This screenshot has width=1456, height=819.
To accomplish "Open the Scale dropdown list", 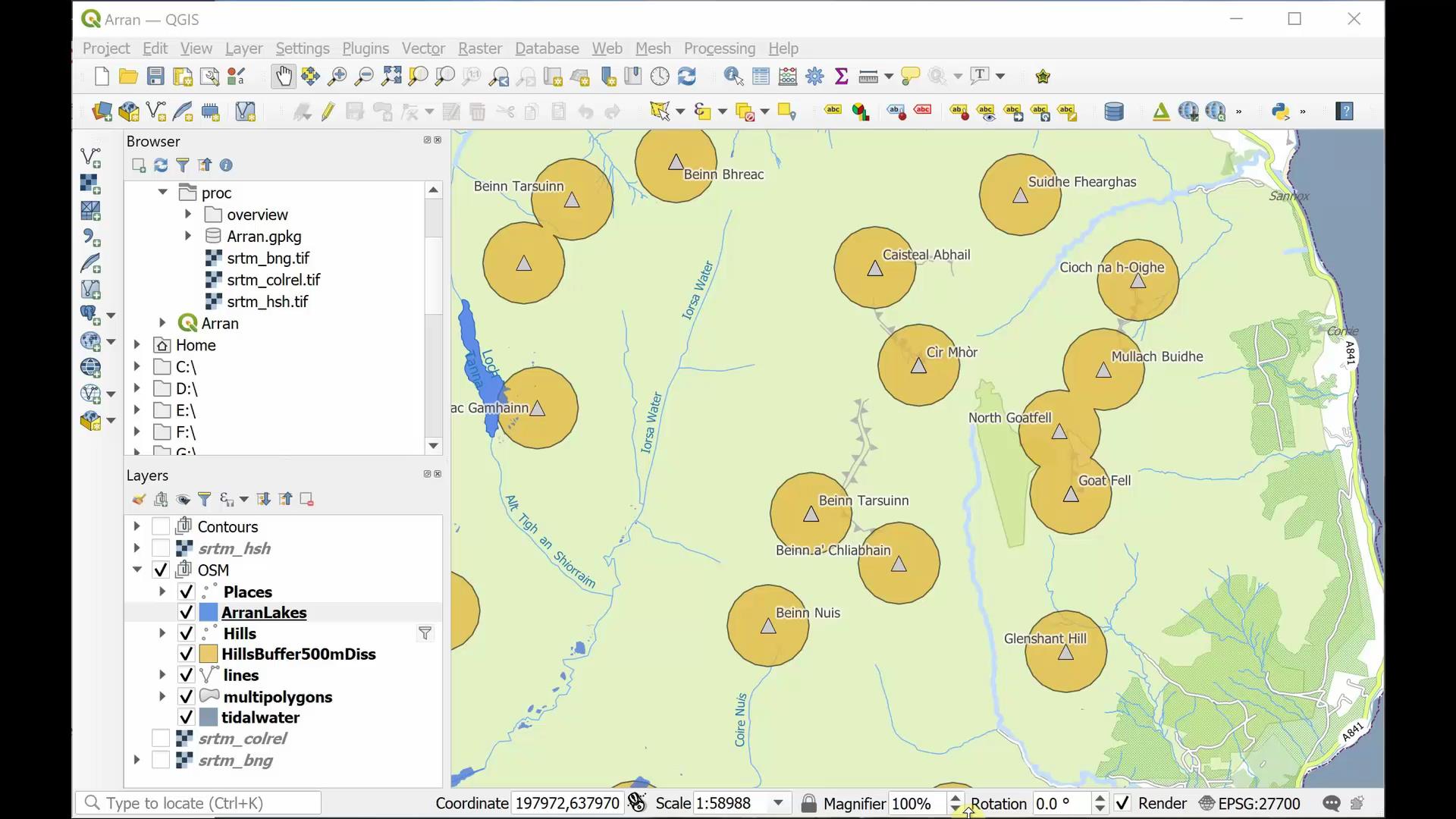I will coord(778,803).
